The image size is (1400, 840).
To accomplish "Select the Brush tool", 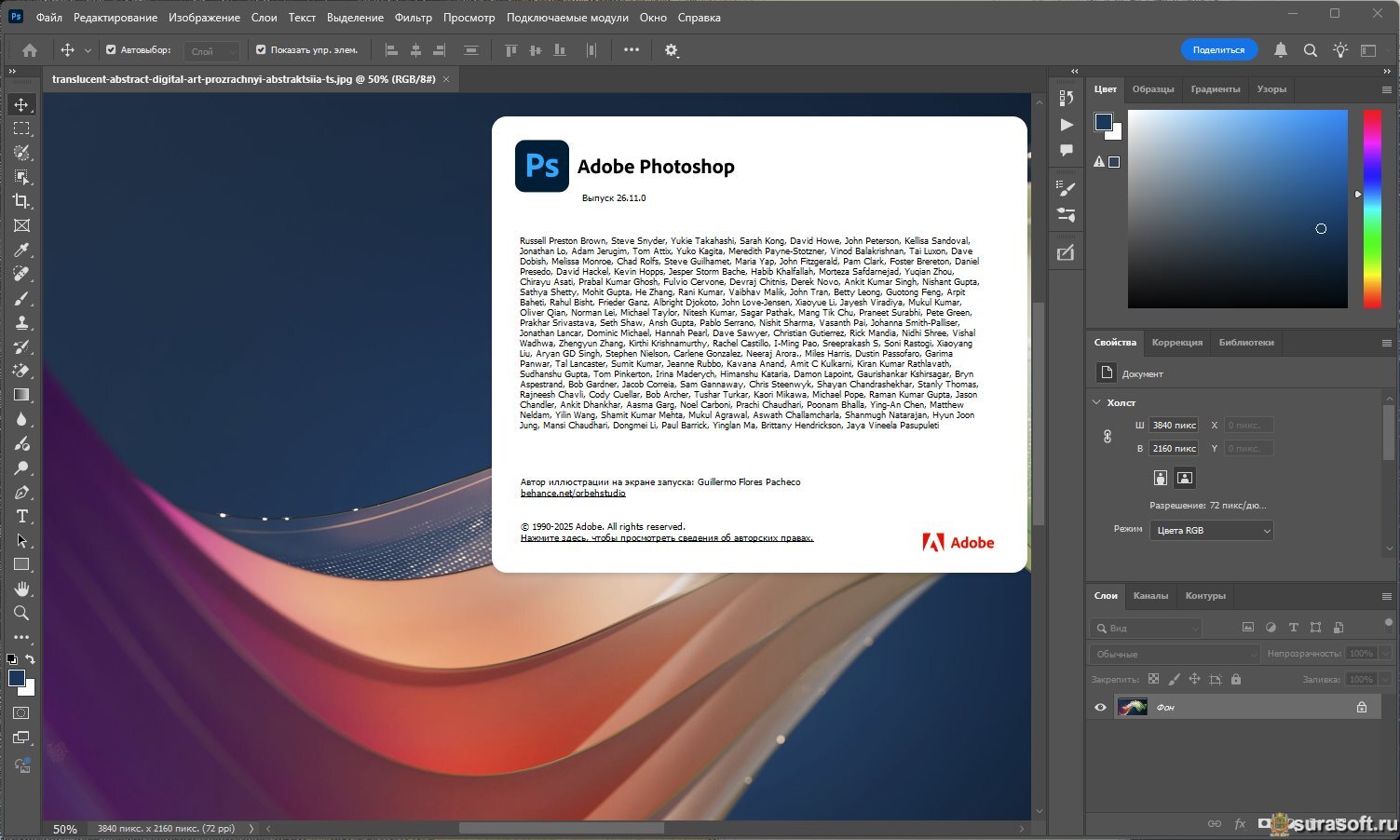I will click(21, 298).
